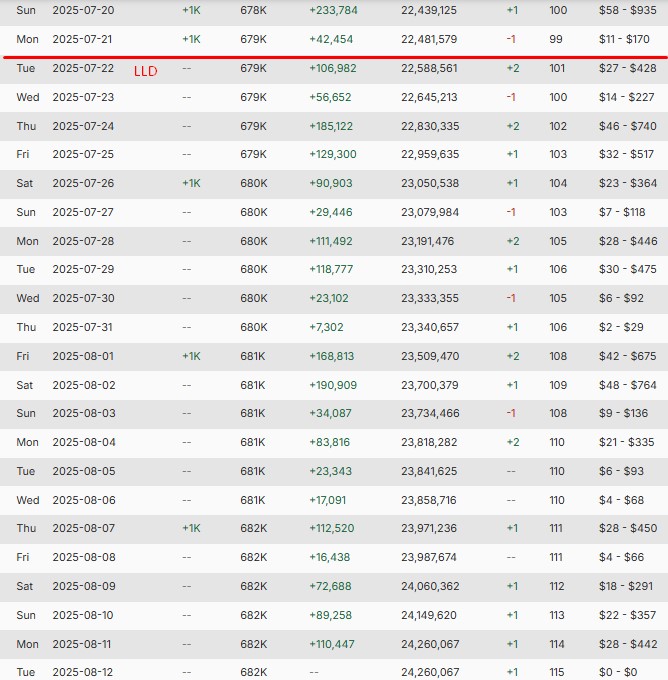Select the +16,438 views cell
Screen dimensions: 668x680
(x=329, y=557)
